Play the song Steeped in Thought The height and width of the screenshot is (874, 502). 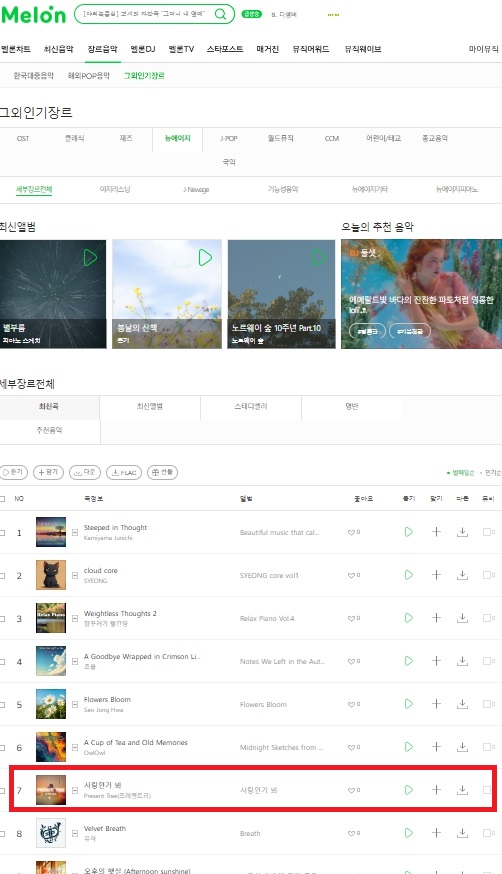point(408,532)
